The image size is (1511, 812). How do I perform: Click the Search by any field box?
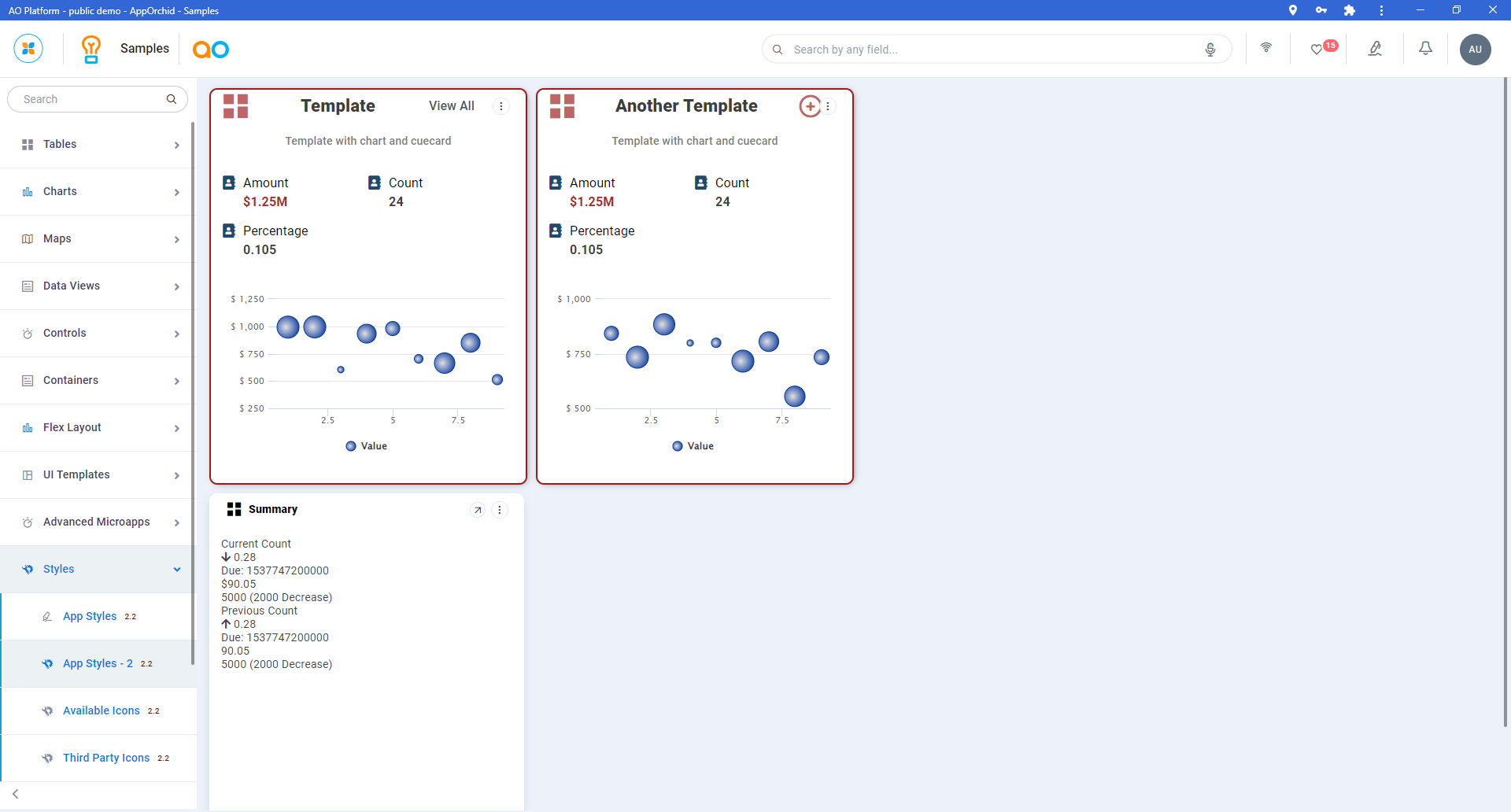992,50
